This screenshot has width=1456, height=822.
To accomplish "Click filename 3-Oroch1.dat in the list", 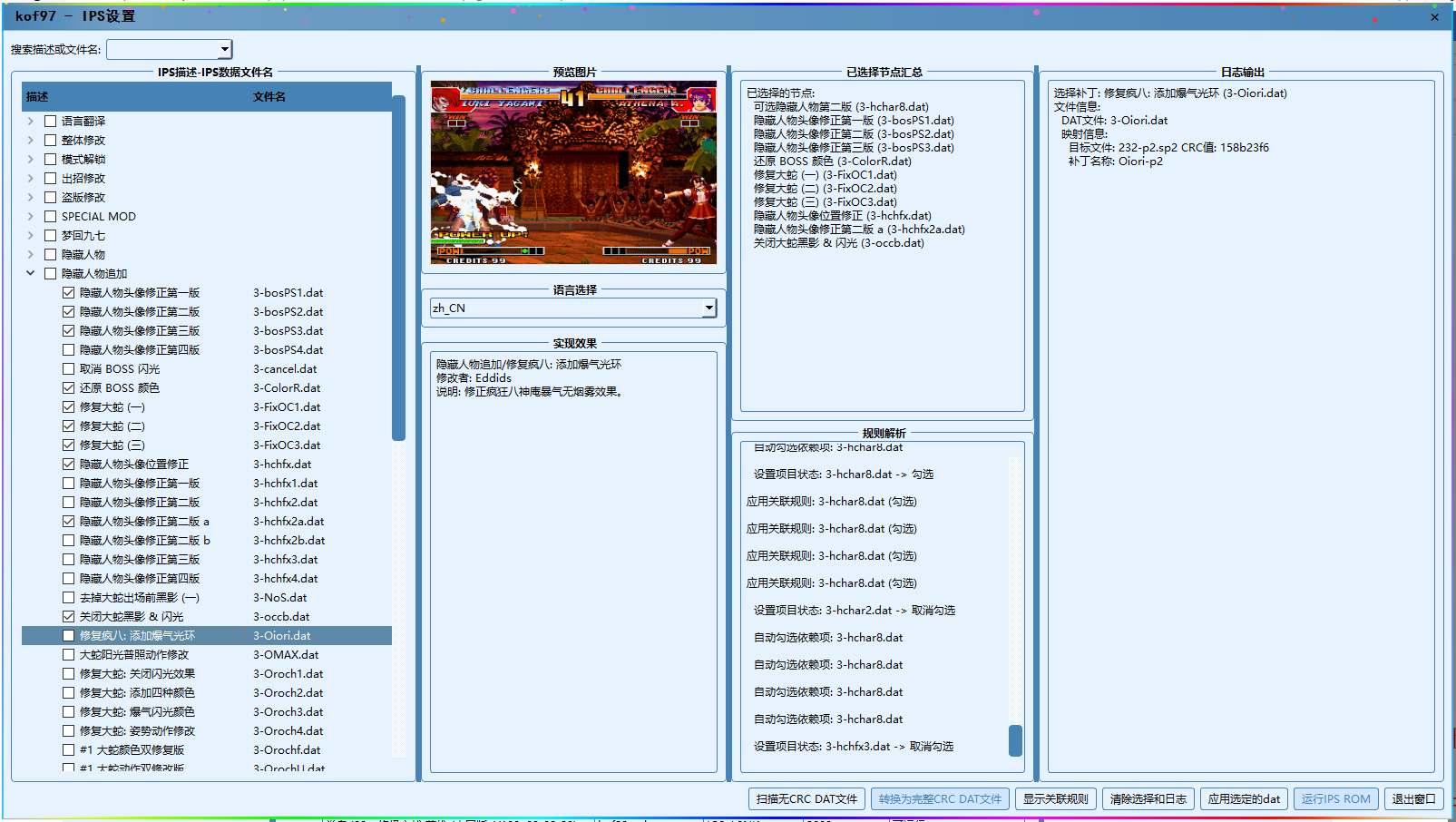I will pos(288,673).
